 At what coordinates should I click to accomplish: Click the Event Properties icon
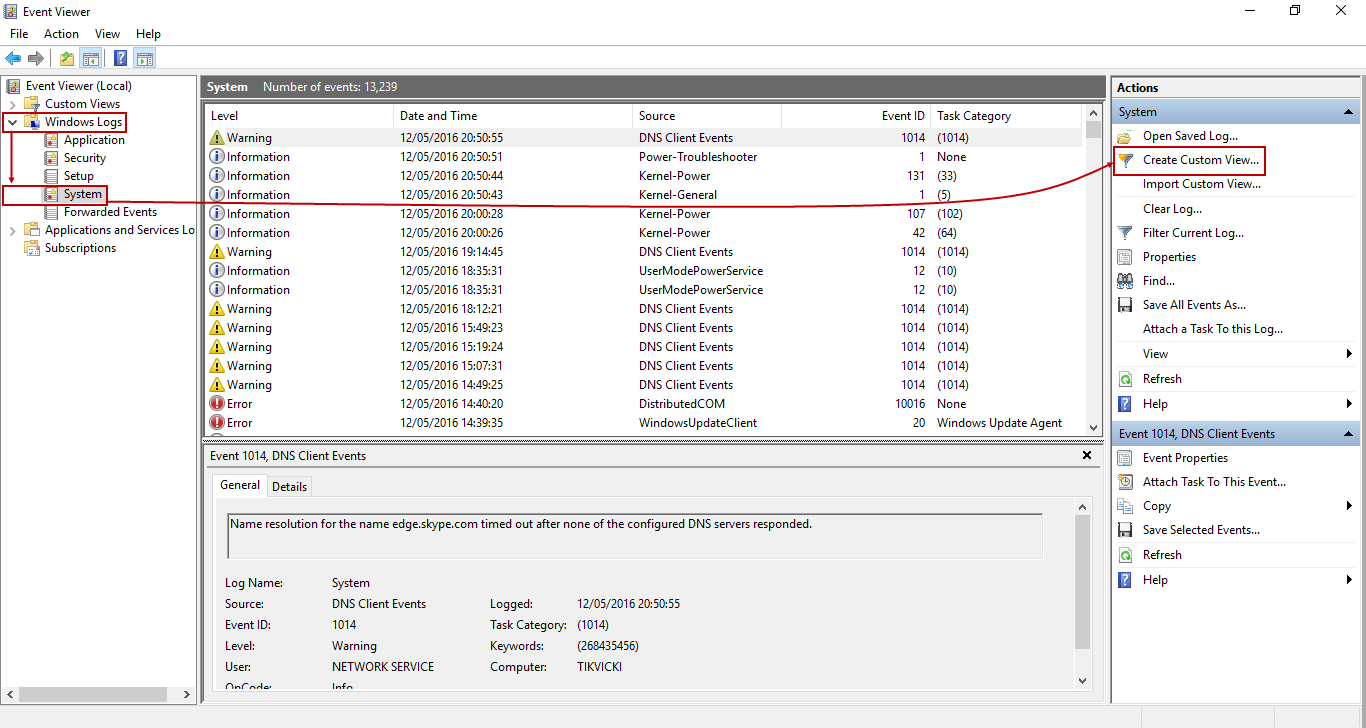[1125, 458]
